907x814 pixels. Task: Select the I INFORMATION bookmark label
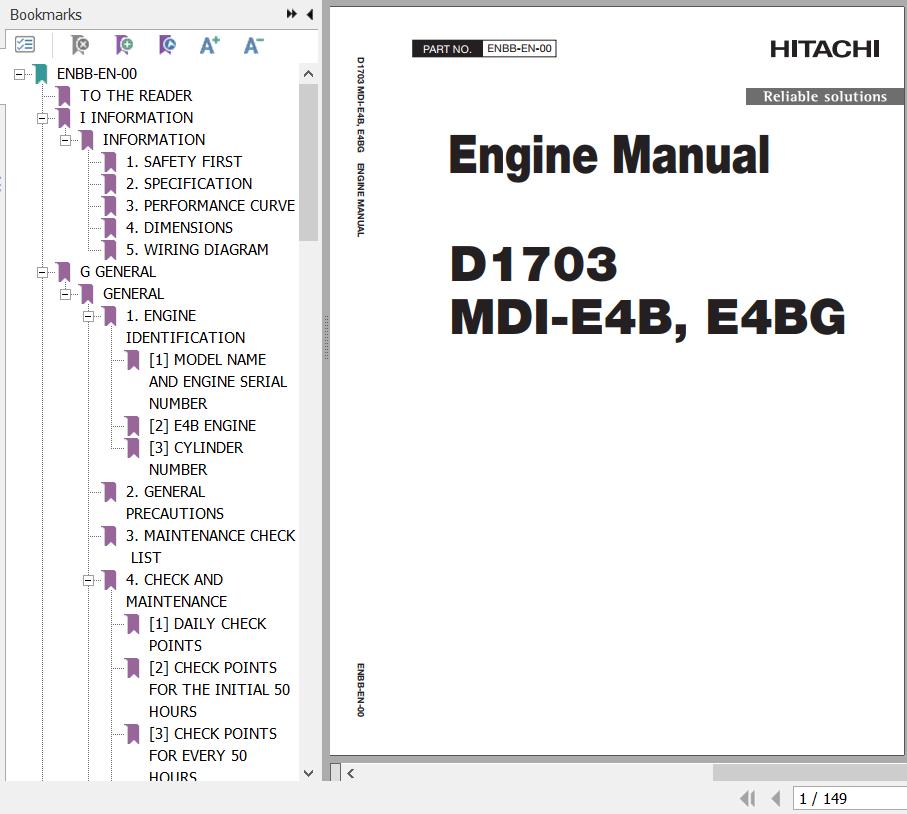pos(136,117)
